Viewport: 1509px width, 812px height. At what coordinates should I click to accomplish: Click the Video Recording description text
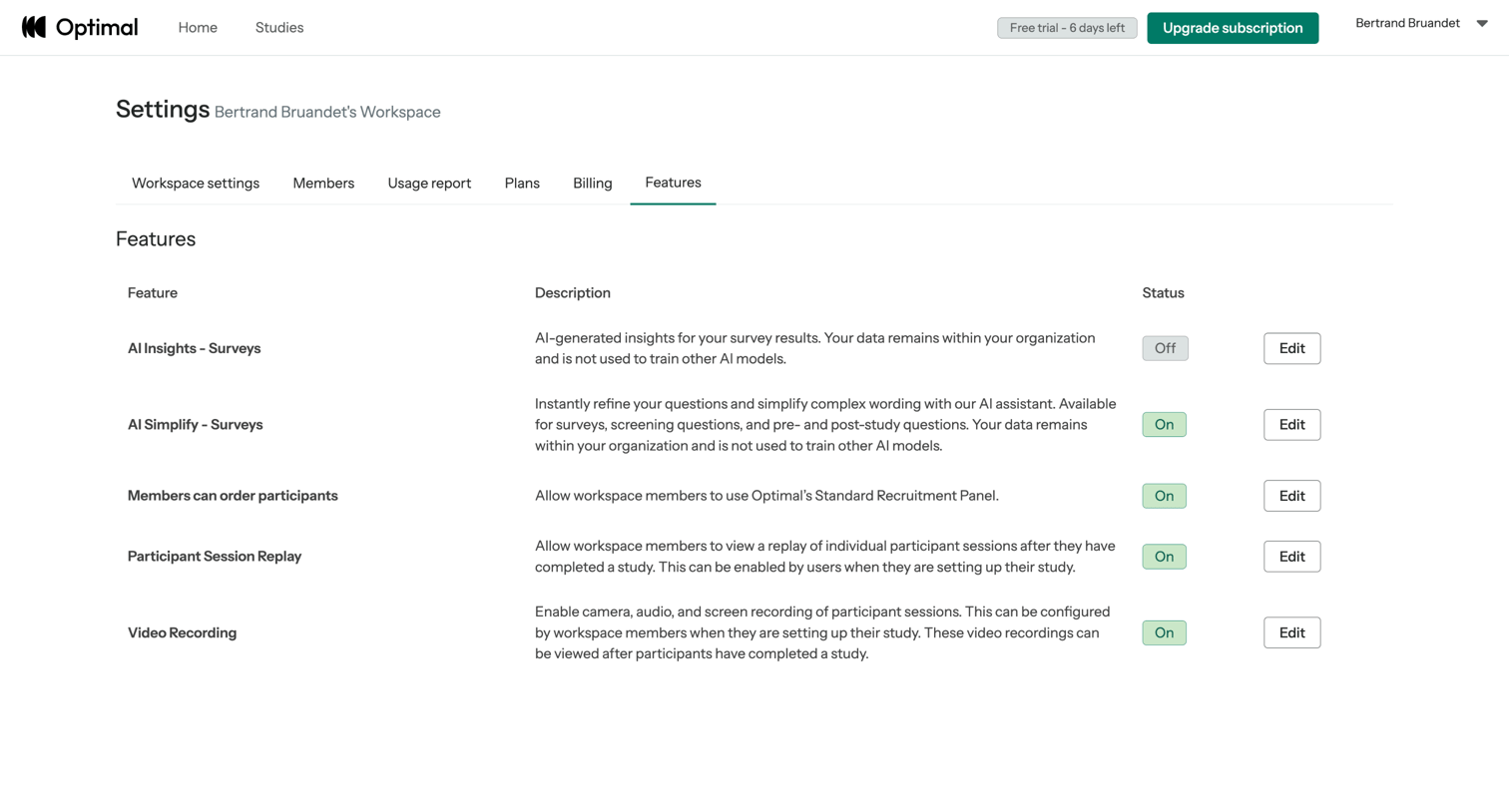tap(822, 633)
